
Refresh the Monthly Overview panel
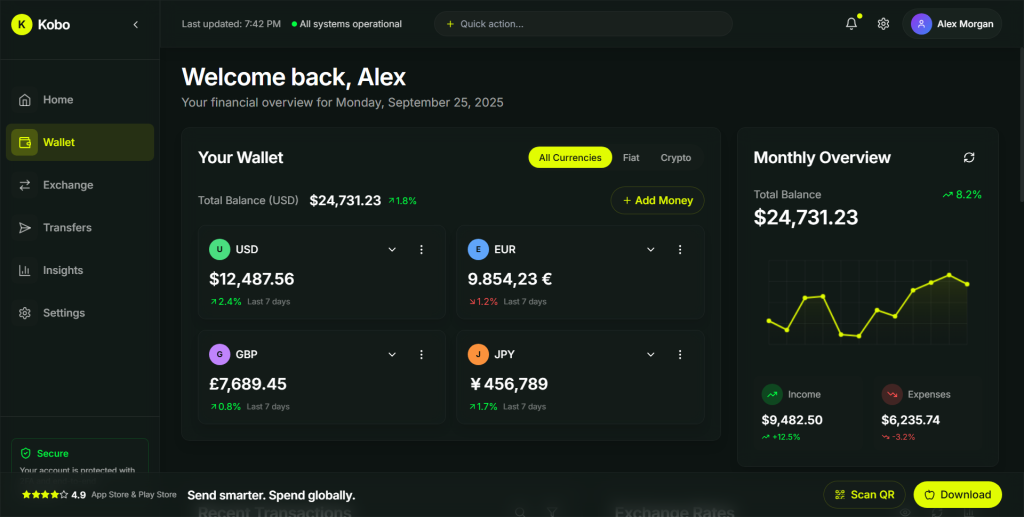(x=968, y=157)
